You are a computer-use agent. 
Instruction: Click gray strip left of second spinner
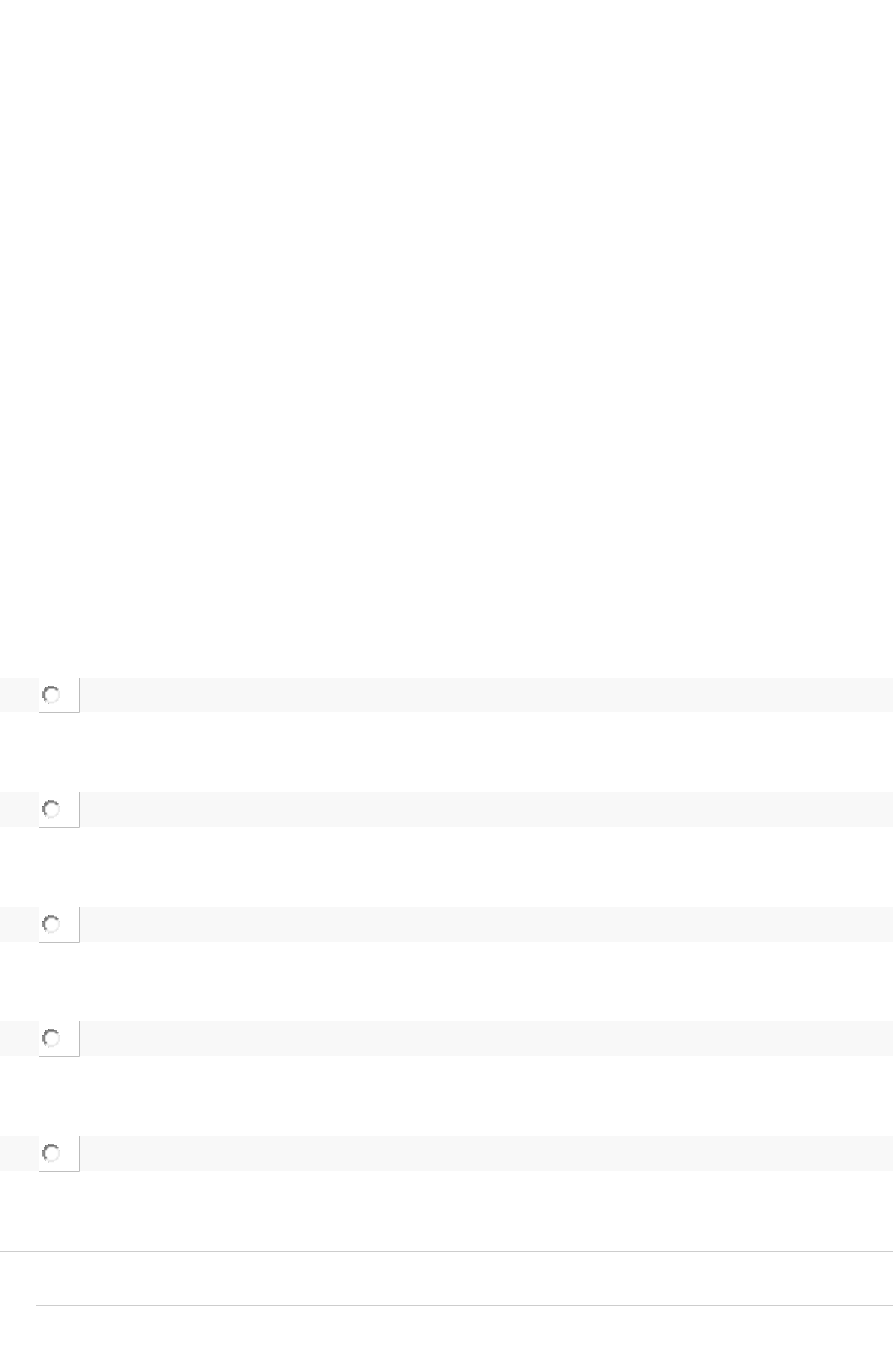(18, 810)
